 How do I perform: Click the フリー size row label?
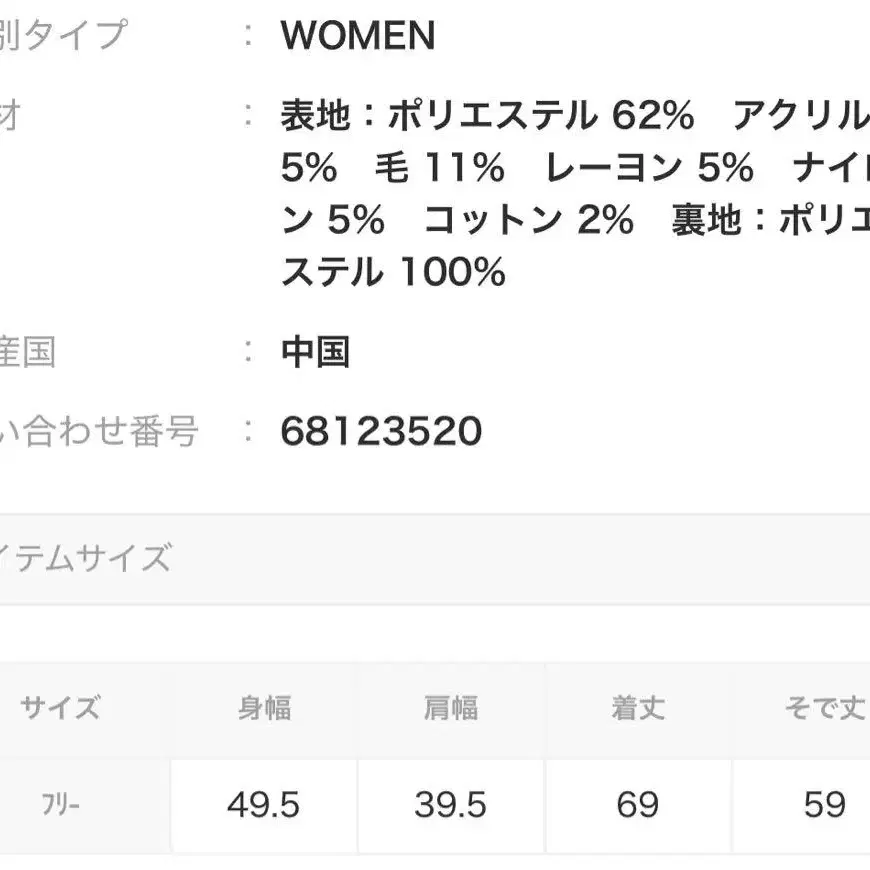tap(60, 806)
